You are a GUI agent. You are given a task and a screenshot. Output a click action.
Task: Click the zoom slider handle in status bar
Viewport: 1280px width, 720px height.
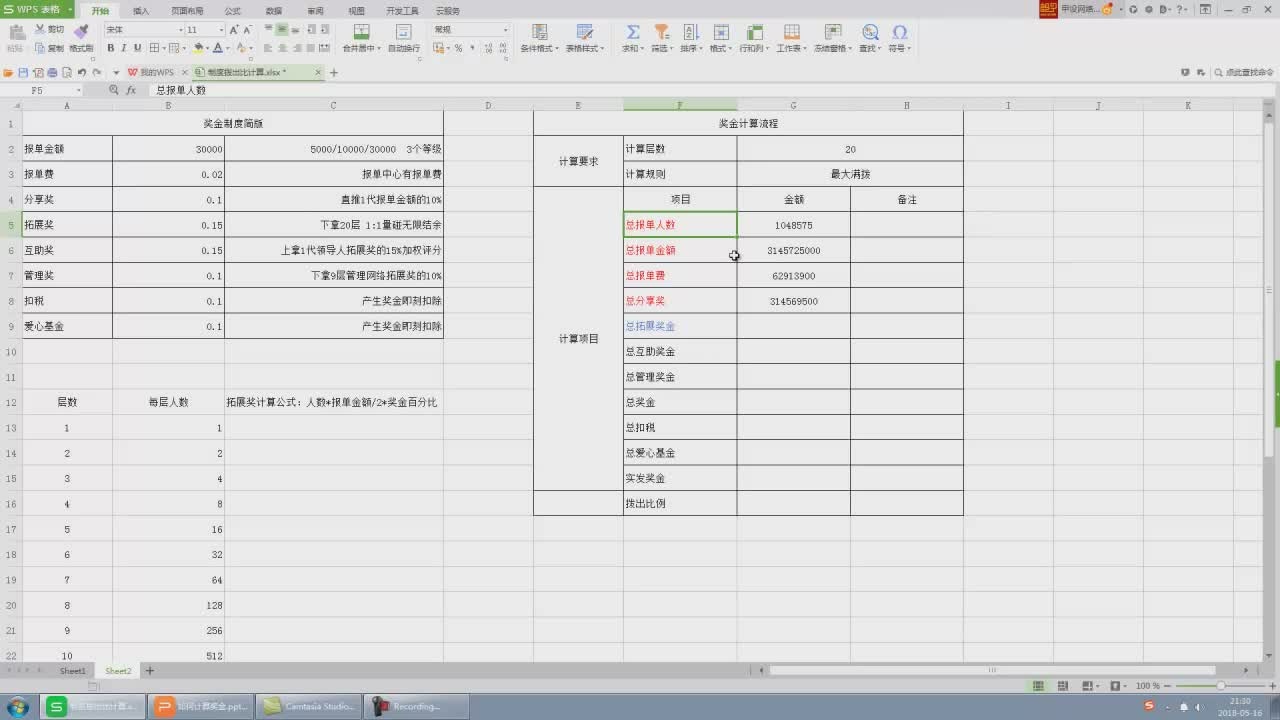[1220, 686]
